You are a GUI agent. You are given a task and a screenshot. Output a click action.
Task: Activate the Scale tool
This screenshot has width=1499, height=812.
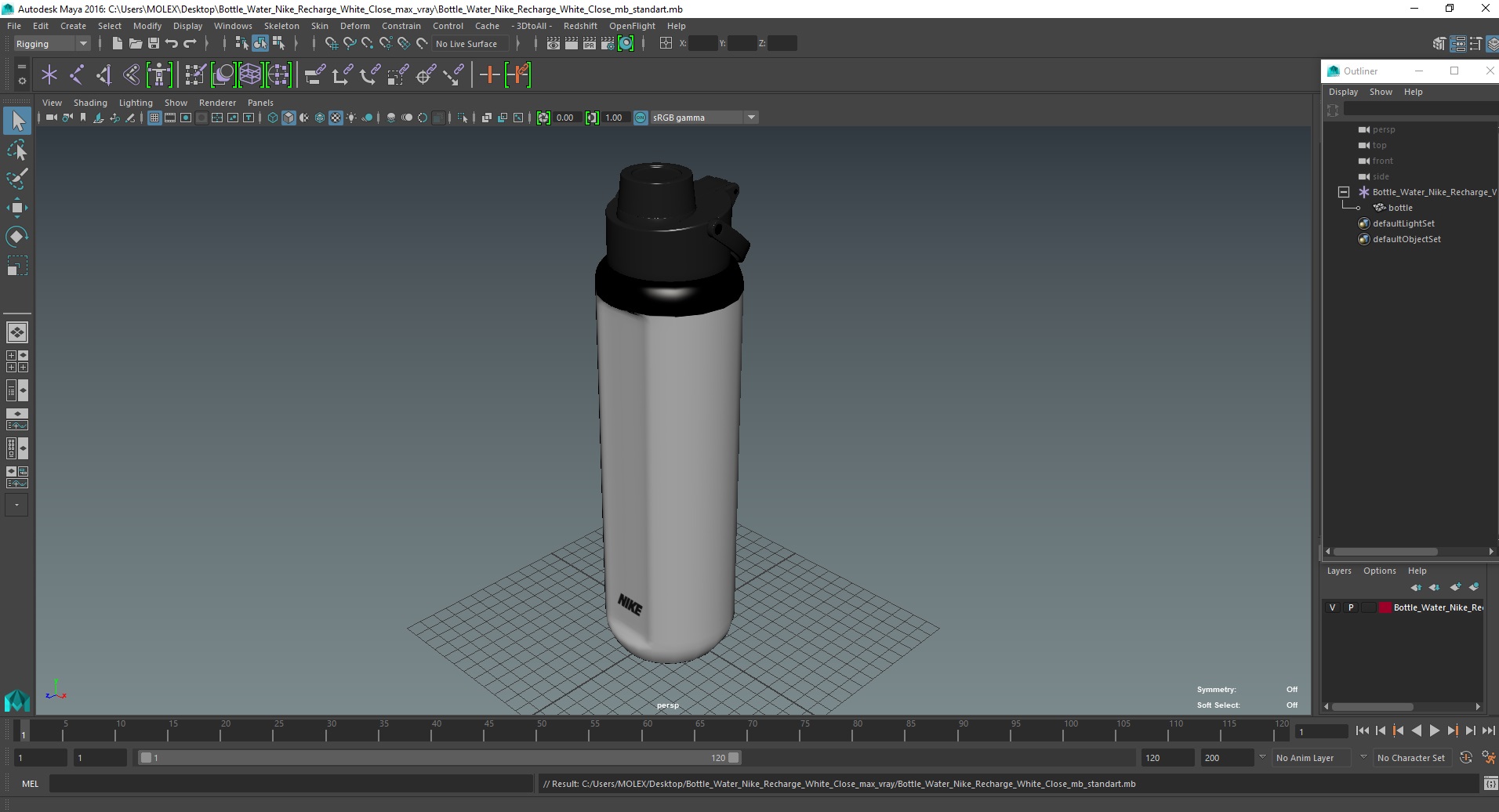click(17, 266)
